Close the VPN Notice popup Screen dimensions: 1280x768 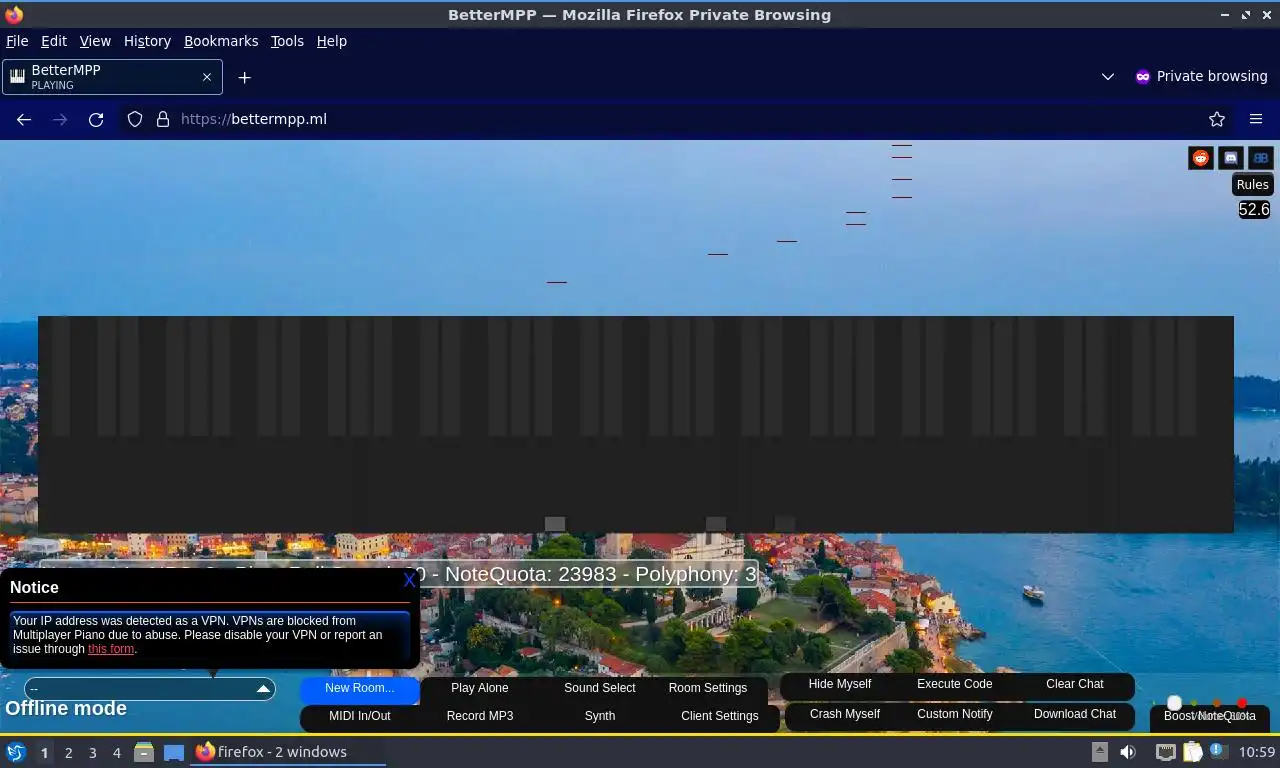tap(409, 580)
